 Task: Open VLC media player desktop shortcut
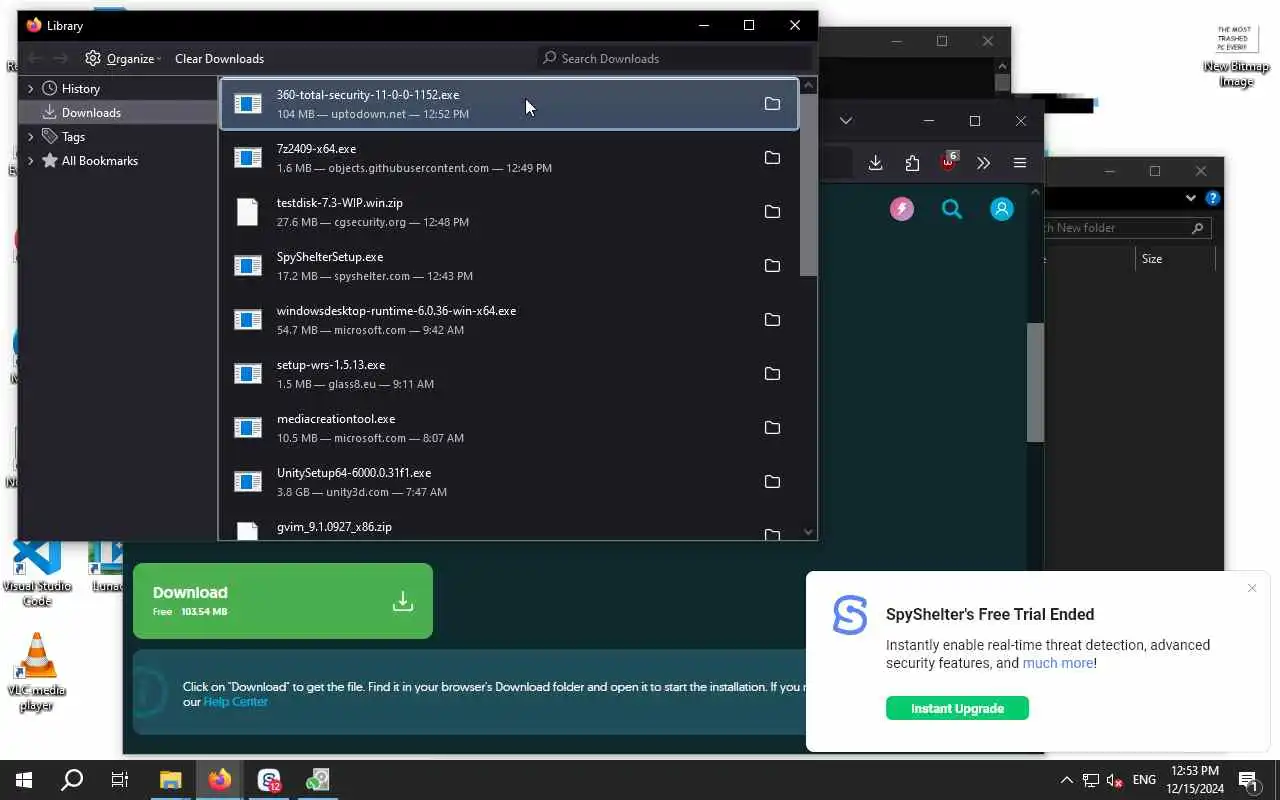tap(37, 672)
